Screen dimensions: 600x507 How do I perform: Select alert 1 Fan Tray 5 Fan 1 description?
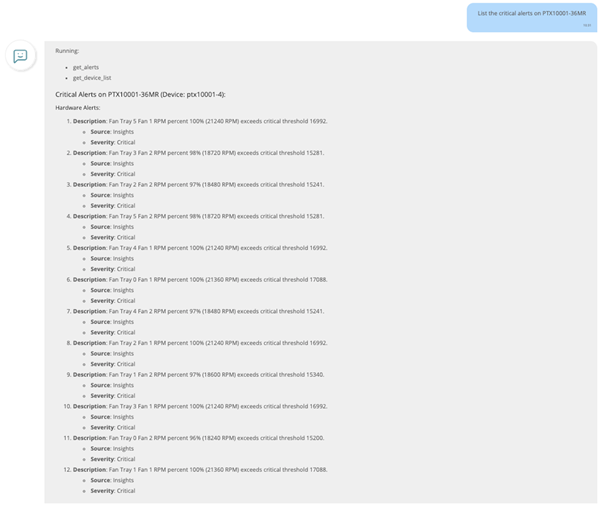pyautogui.click(x=200, y=121)
